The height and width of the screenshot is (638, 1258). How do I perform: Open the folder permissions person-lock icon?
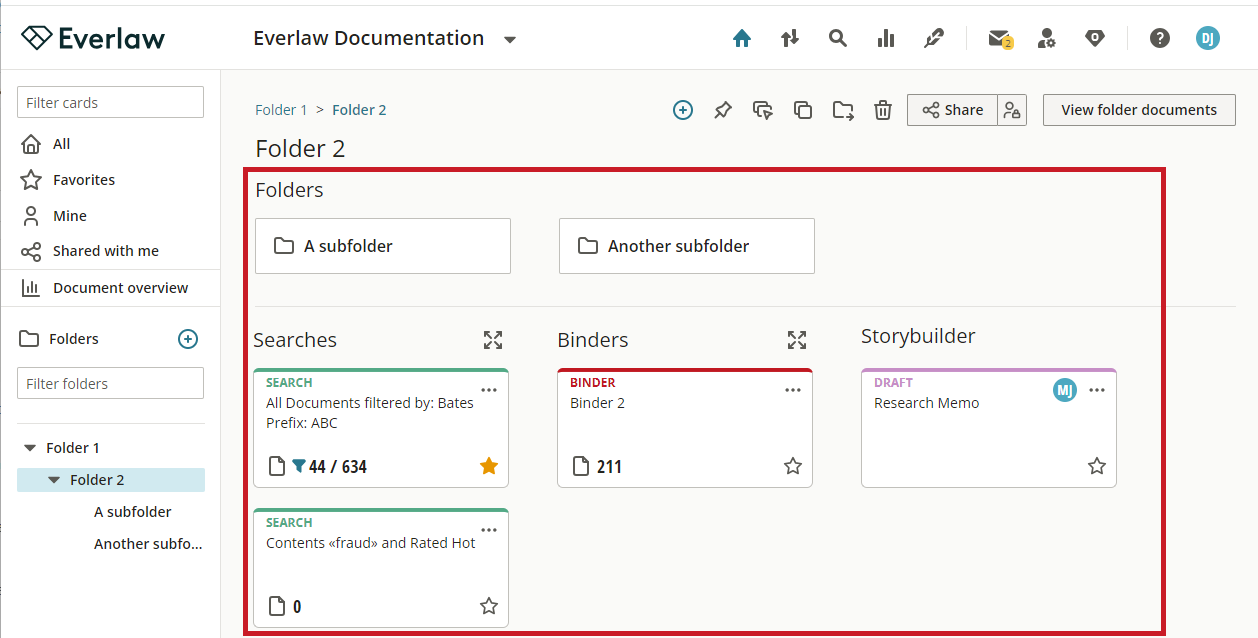coord(1012,110)
